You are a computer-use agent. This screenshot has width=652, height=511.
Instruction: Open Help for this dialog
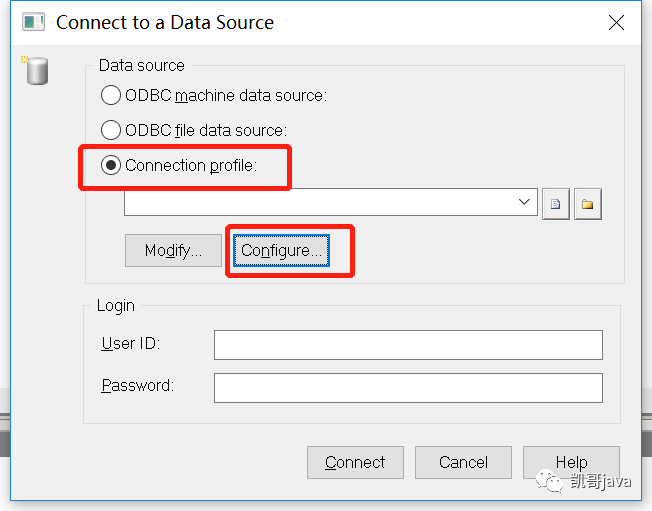[x=571, y=462]
